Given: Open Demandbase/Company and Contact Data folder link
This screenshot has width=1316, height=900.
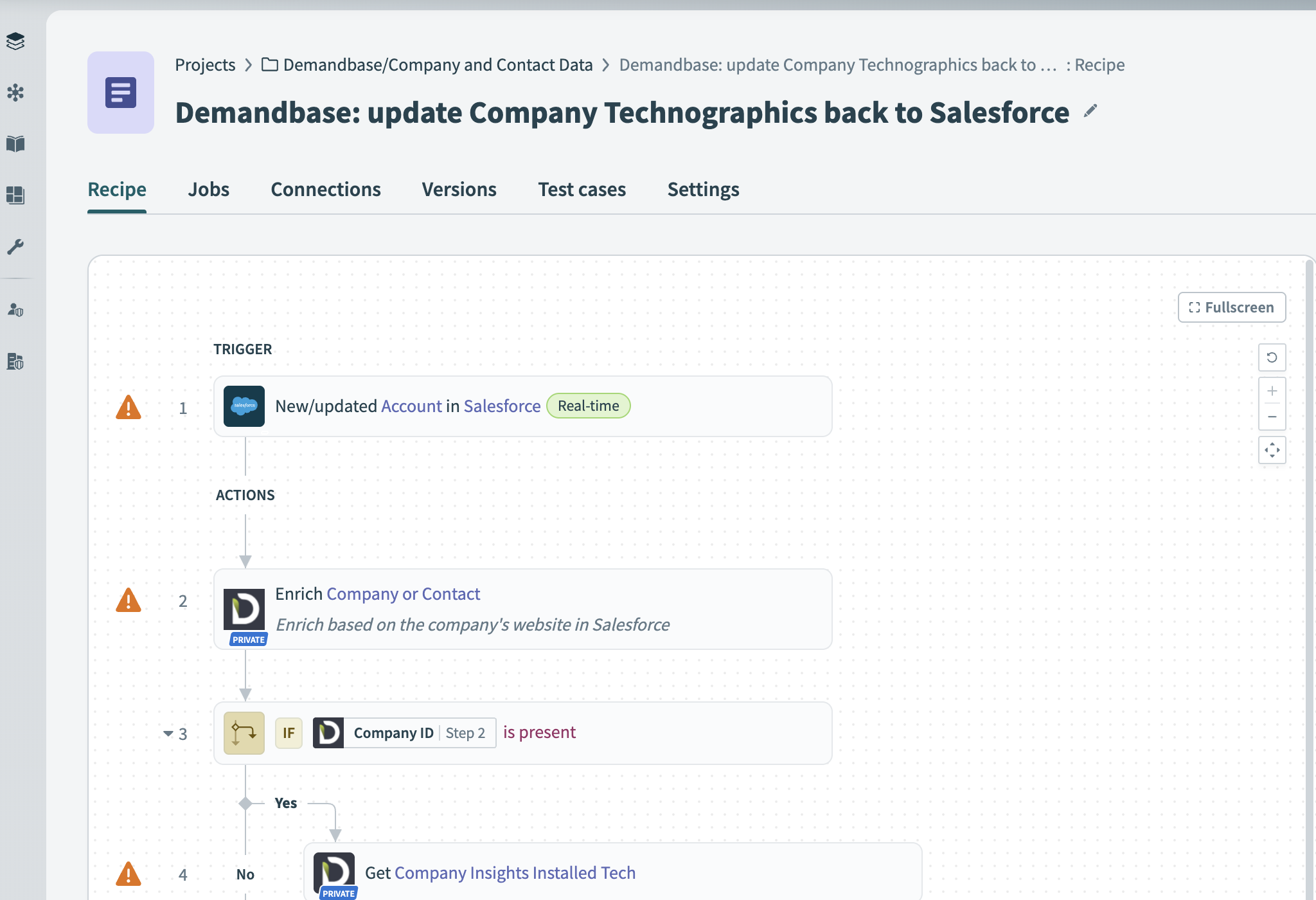Looking at the screenshot, I should (438, 65).
